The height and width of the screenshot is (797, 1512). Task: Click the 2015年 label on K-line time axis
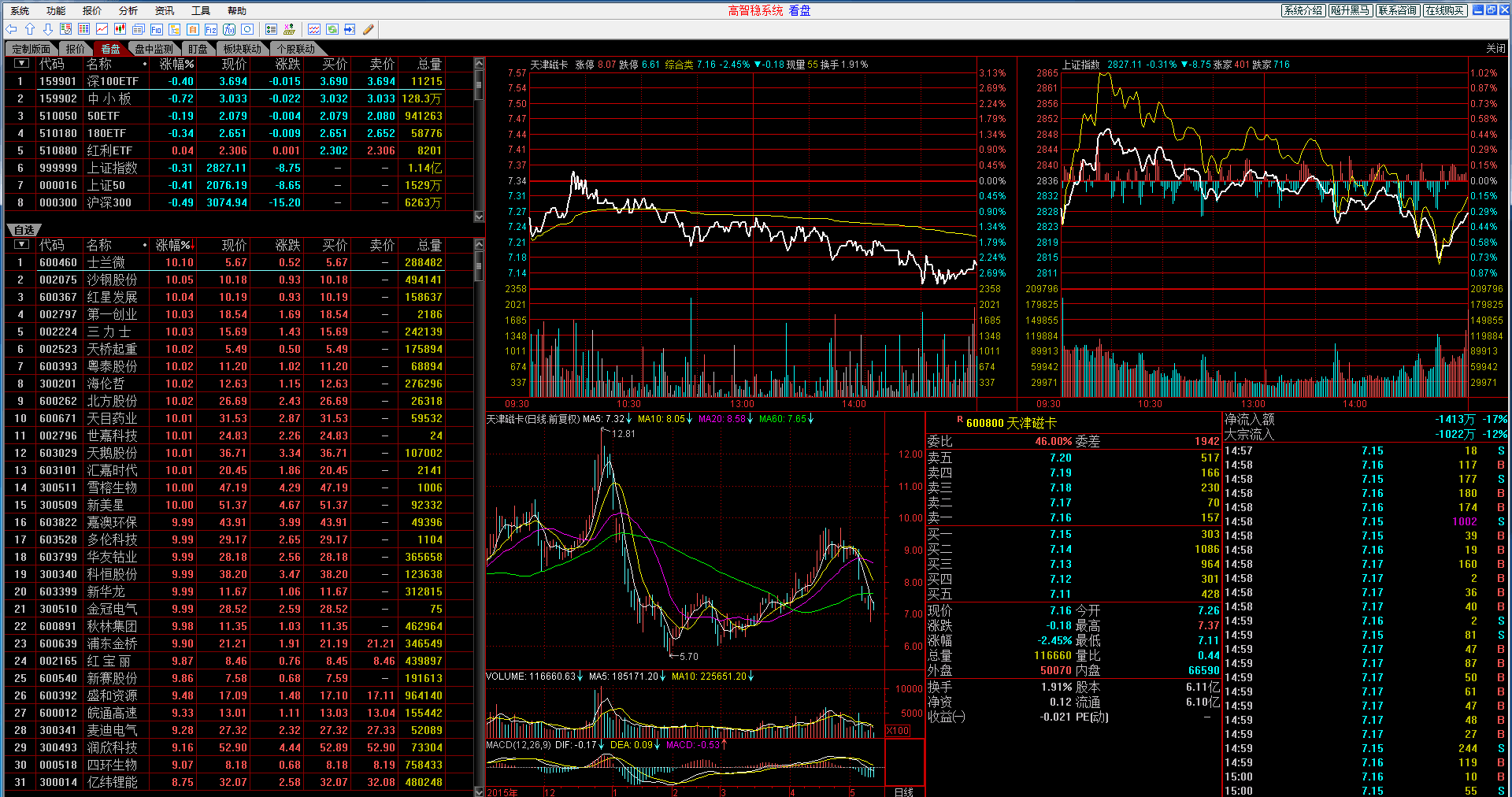tap(502, 792)
